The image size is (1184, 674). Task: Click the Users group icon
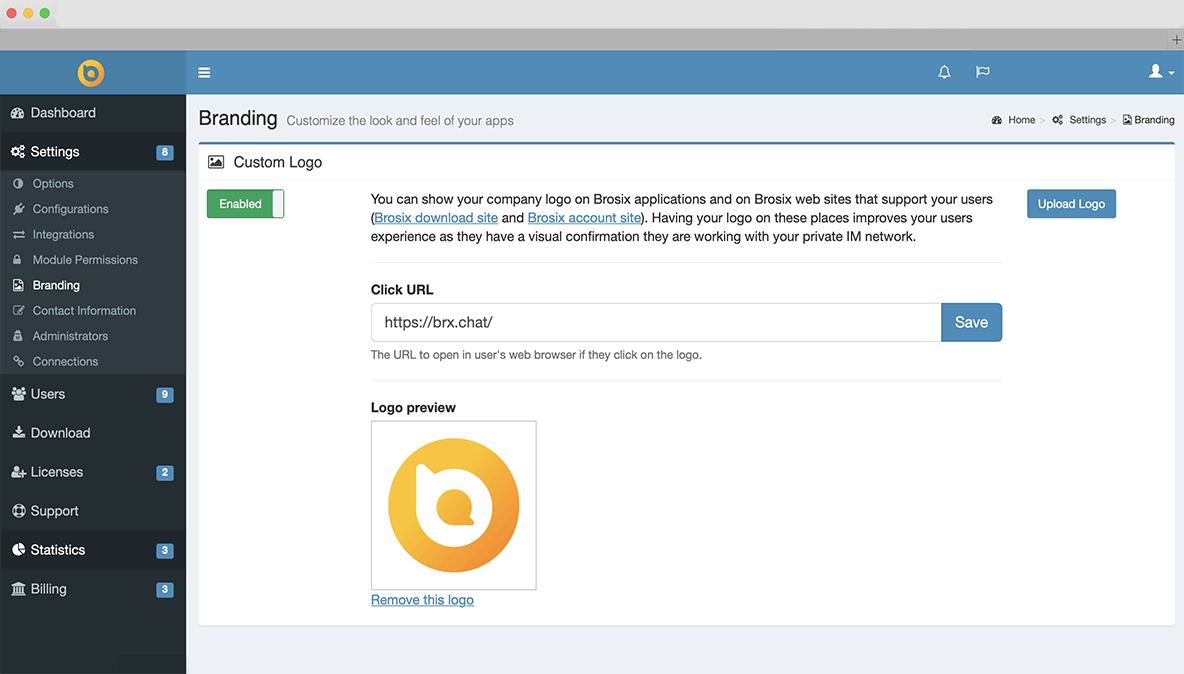(x=19, y=394)
